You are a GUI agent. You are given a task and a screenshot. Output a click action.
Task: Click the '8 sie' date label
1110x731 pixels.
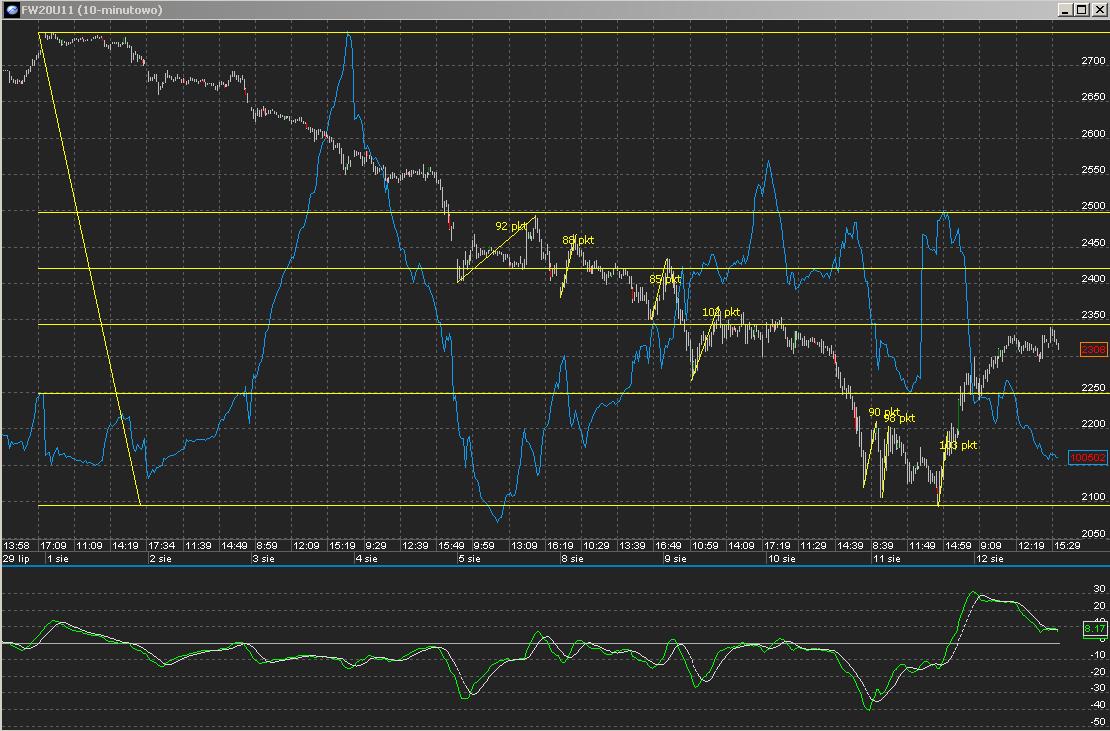[572, 559]
